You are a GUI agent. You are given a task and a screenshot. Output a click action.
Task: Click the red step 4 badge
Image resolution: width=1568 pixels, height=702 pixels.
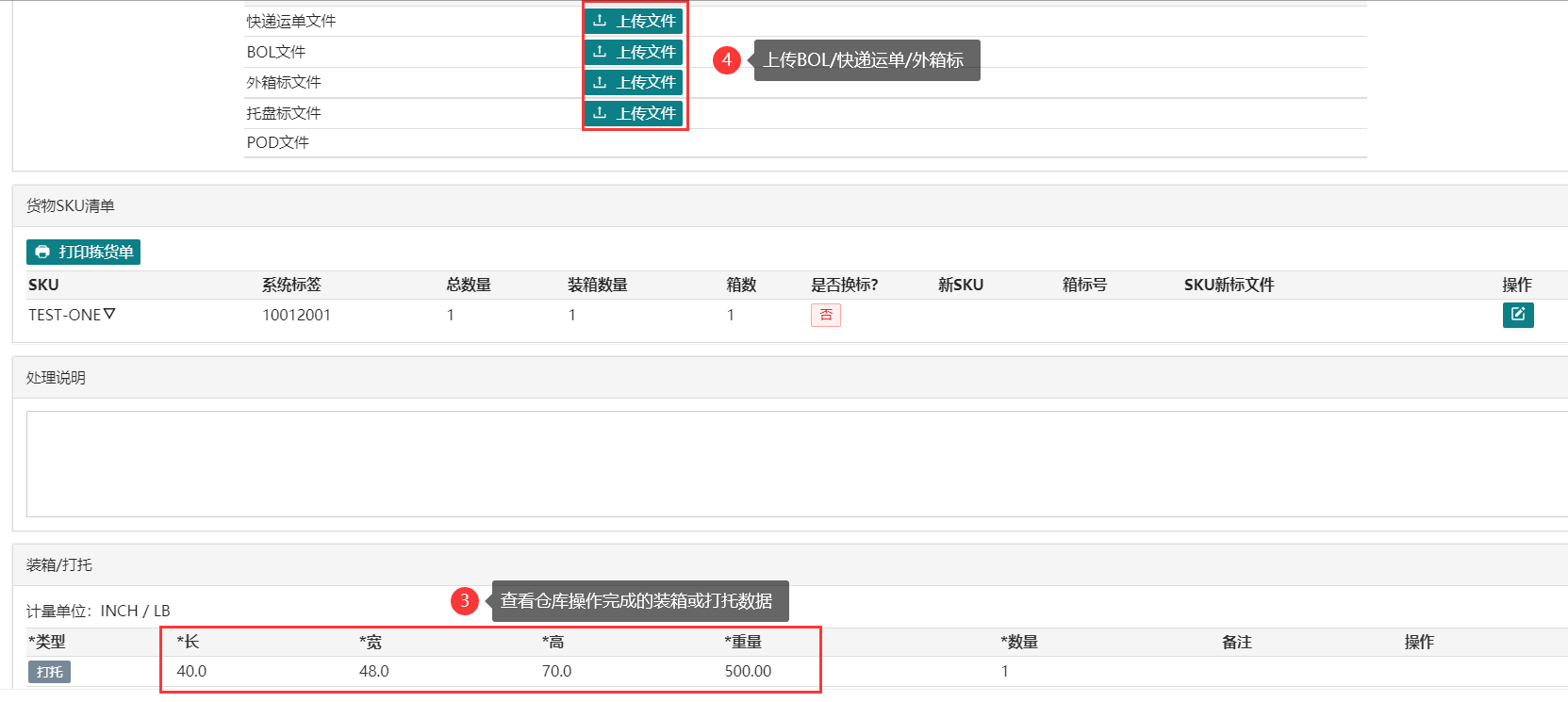pos(726,59)
